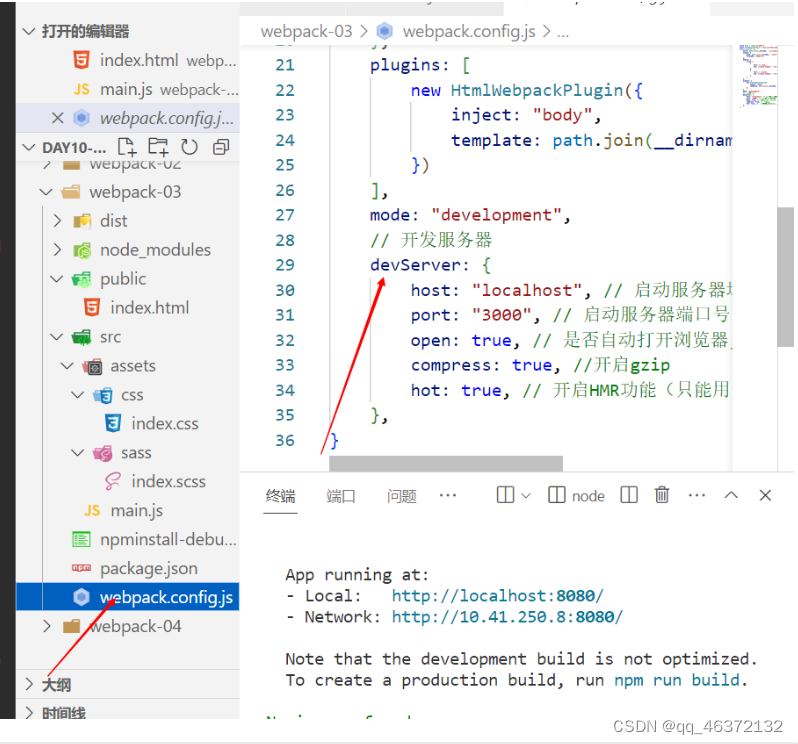Click the New Folder icon in explorer header
Image resolution: width=798 pixels, height=744 pixels.
click(158, 147)
